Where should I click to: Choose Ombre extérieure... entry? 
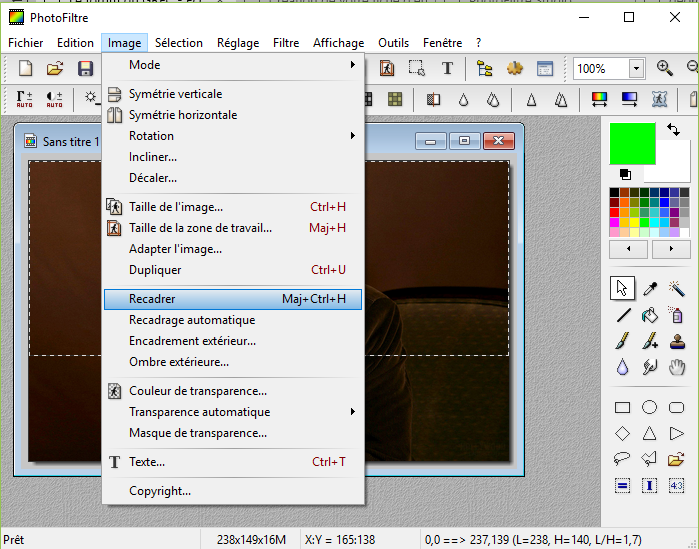point(234,362)
